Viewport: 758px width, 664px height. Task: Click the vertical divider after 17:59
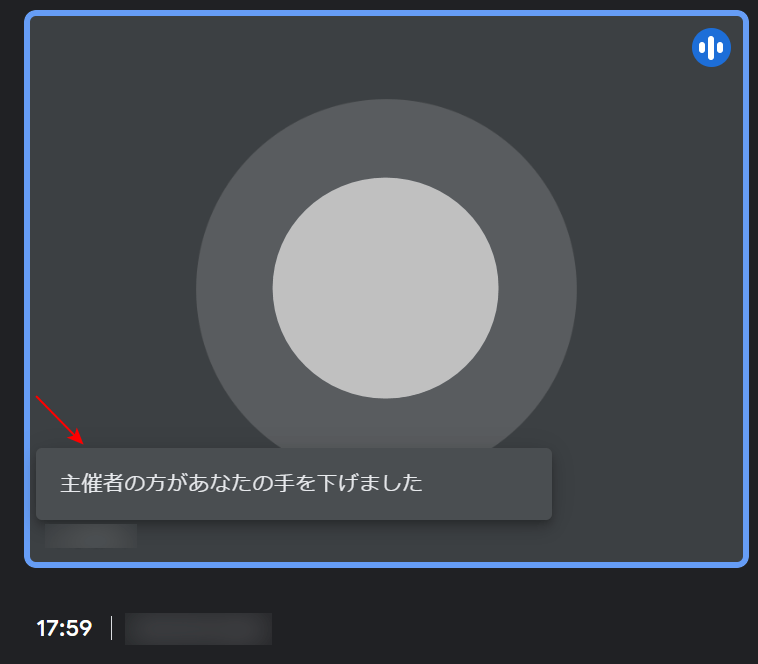coord(111,628)
